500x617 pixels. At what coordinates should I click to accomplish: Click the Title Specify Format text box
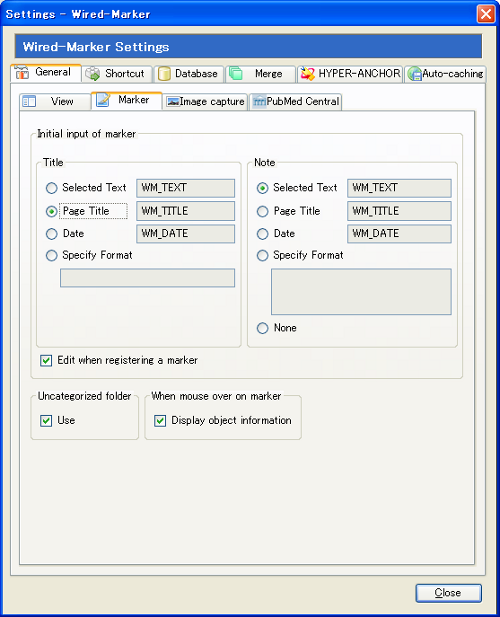click(148, 278)
